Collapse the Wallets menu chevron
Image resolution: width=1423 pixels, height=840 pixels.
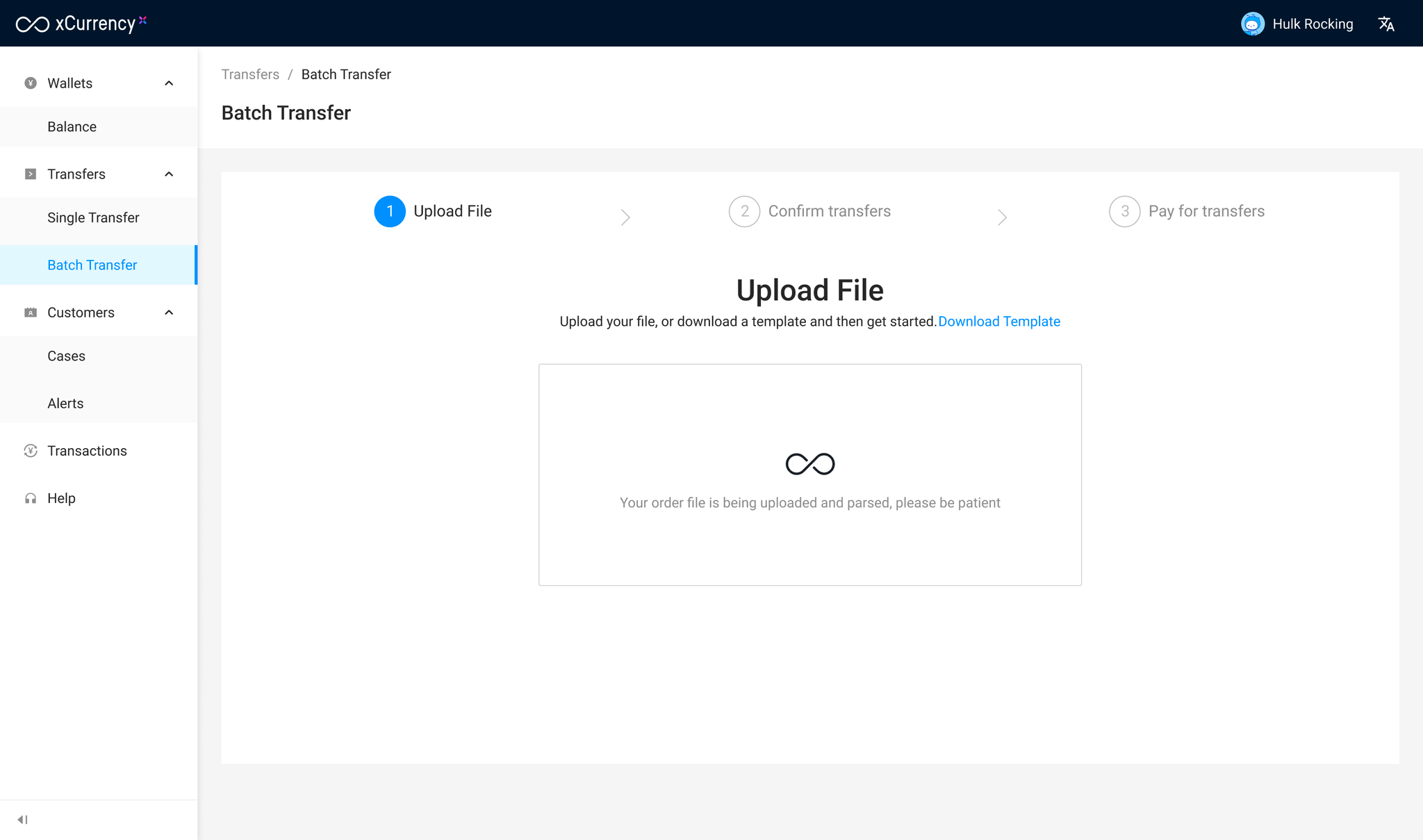[x=169, y=83]
